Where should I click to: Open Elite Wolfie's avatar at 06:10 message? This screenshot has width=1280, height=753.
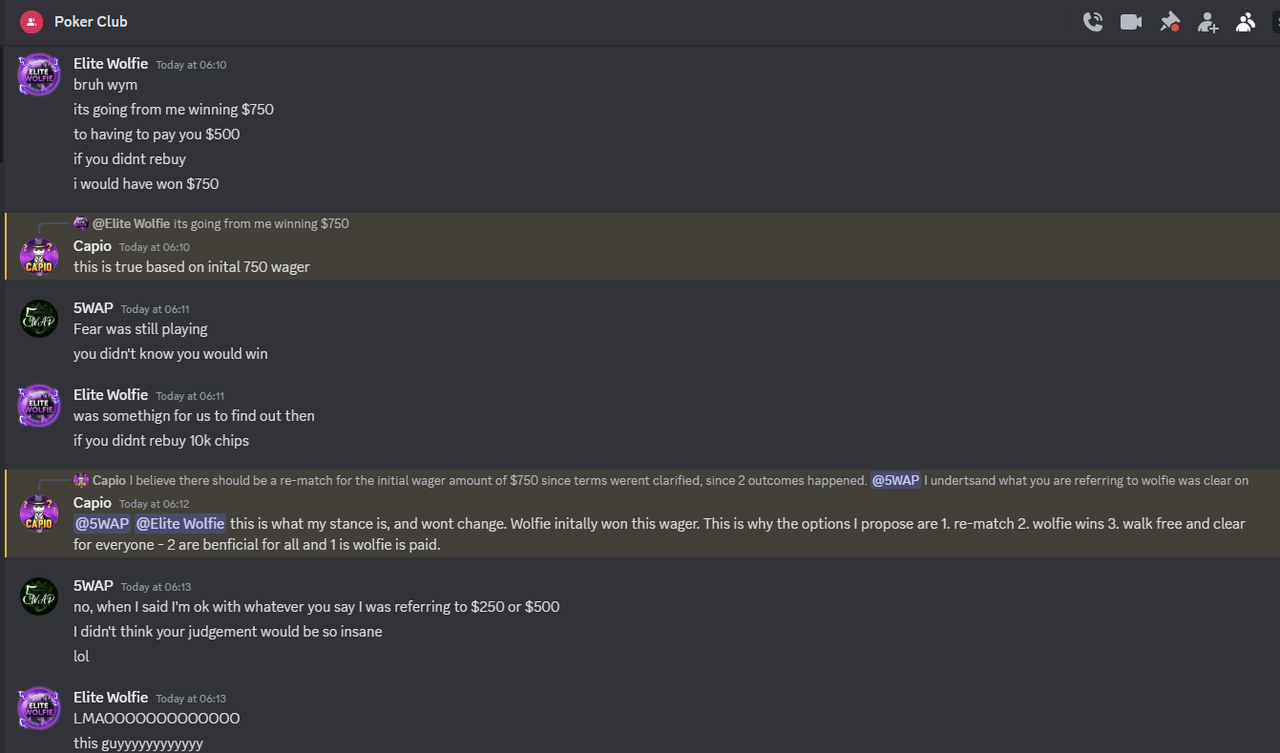40,75
